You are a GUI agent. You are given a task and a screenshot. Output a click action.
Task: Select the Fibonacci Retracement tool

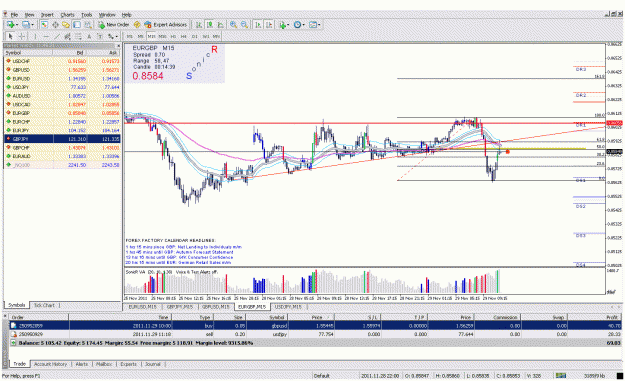78,36
